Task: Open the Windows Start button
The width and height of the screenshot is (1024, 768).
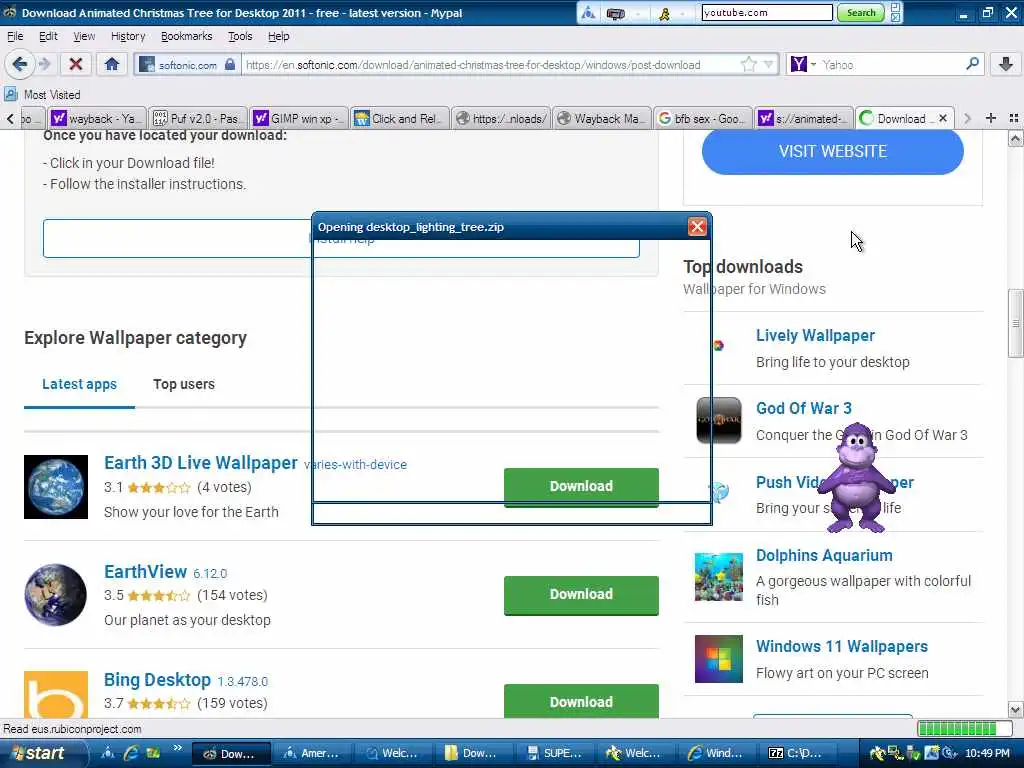Action: 39,753
